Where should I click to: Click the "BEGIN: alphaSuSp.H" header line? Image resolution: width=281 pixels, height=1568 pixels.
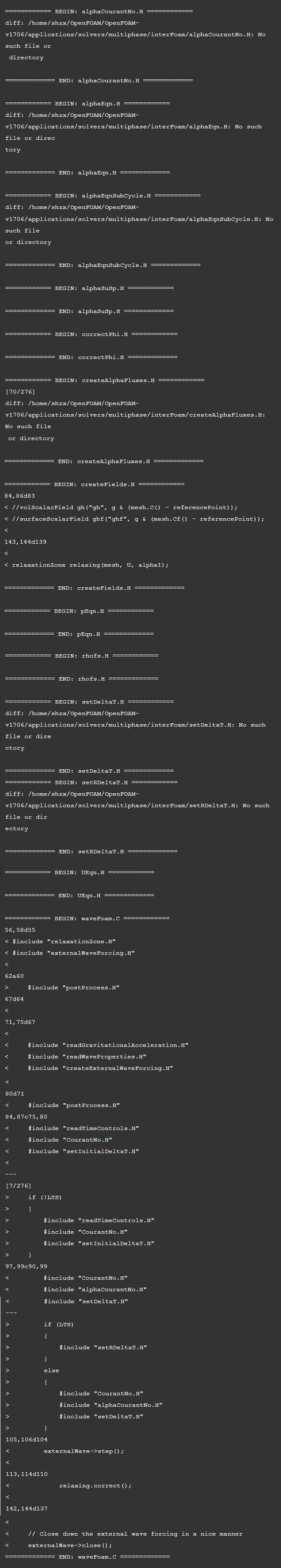pos(89,288)
